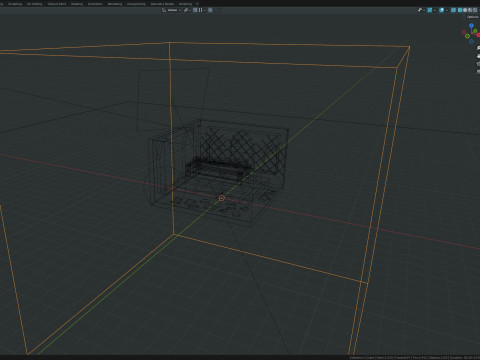The width and height of the screenshot is (480, 360).
Task: Click blue Z axis on navigation gizmo
Action: point(471,26)
